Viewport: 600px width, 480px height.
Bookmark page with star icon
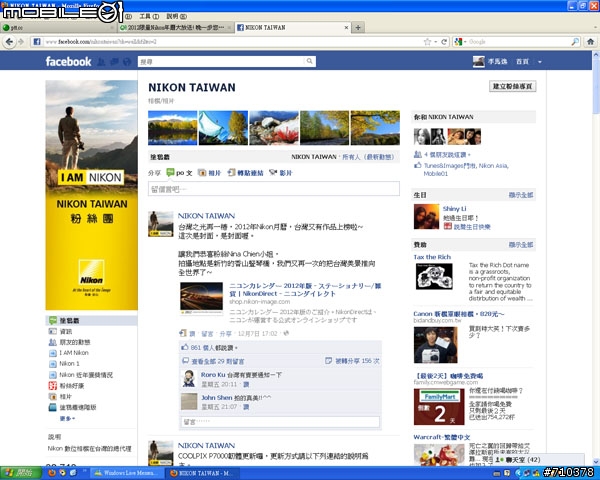point(427,42)
